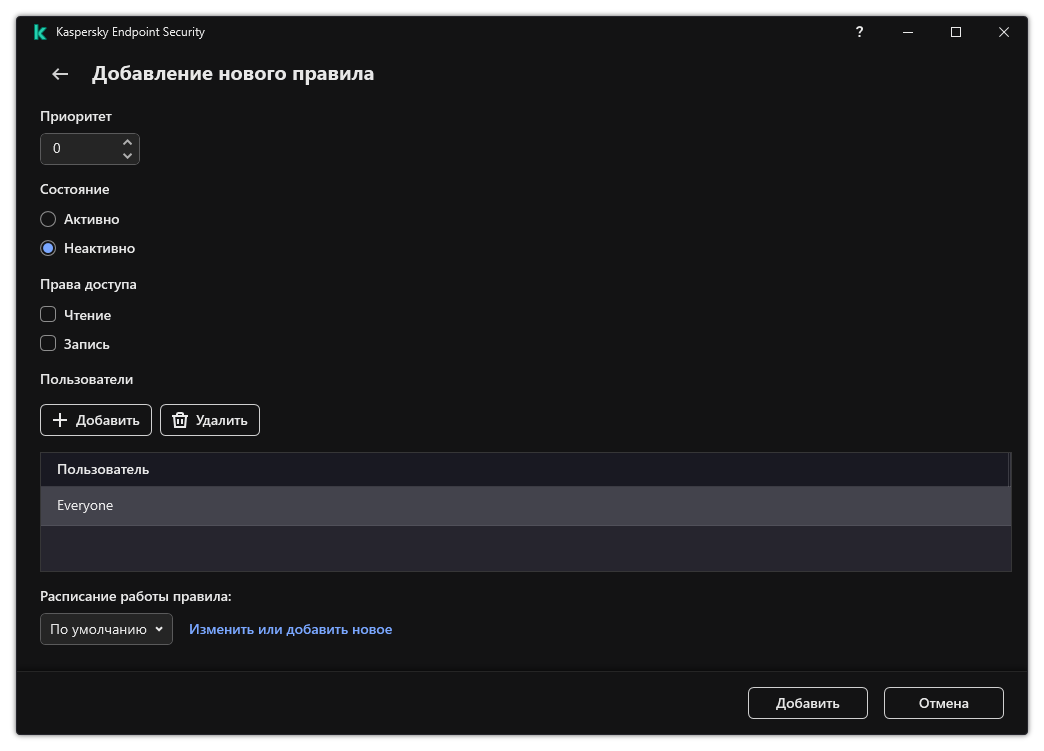This screenshot has height=751, width=1044.
Task: Enable the Чтение access checkbox
Action: (48, 315)
